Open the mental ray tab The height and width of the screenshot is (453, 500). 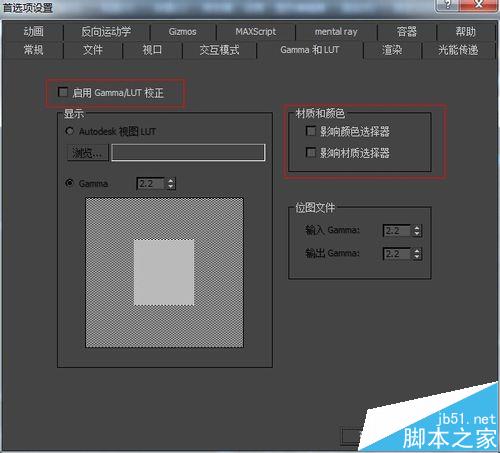(x=336, y=32)
